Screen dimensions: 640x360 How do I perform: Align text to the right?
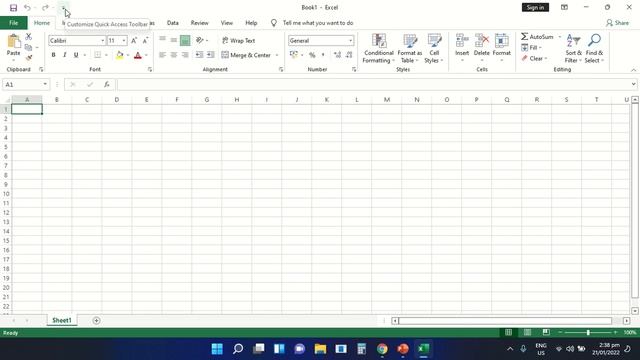[185, 55]
